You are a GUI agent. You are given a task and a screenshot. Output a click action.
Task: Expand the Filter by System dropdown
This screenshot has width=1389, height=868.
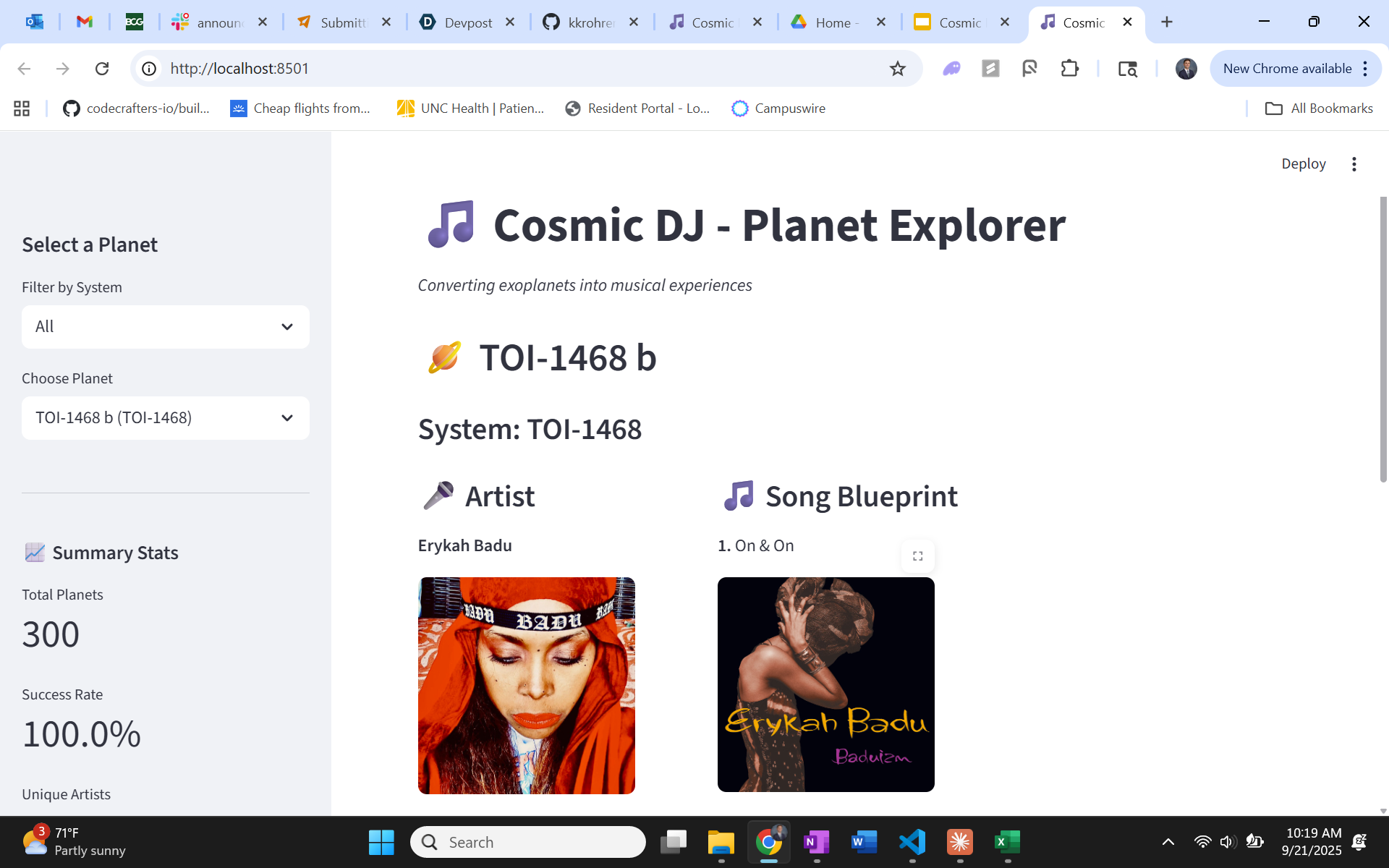[x=166, y=327]
